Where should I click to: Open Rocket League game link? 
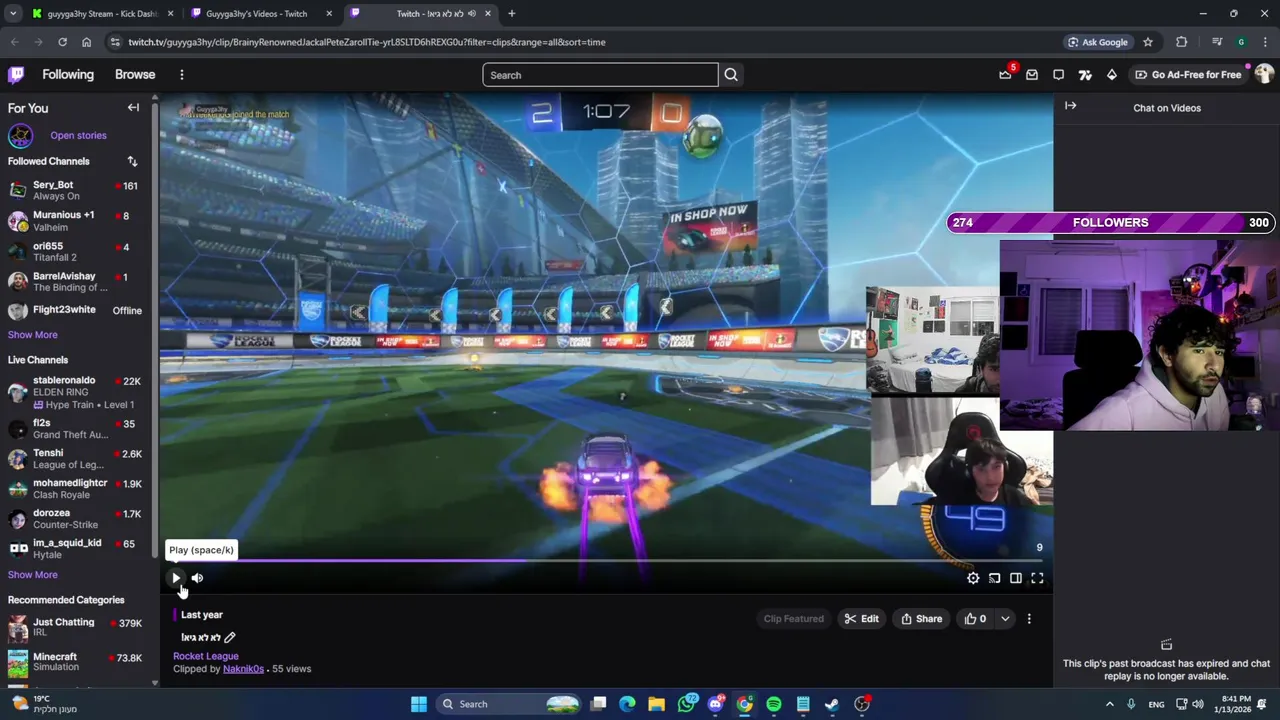pyautogui.click(x=206, y=656)
